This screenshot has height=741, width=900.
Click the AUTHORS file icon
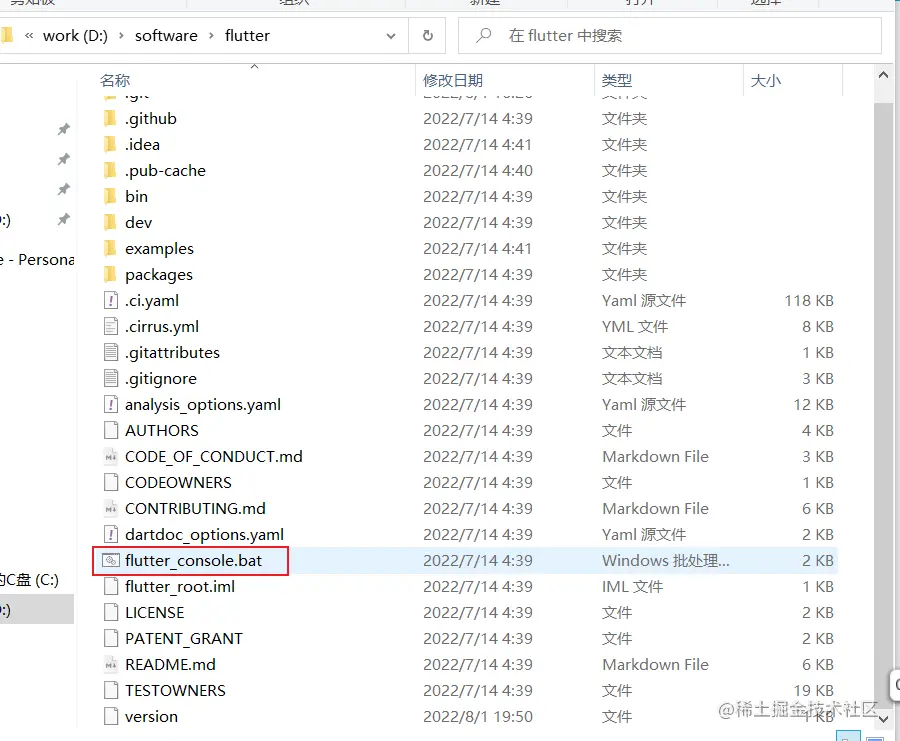pyautogui.click(x=111, y=430)
